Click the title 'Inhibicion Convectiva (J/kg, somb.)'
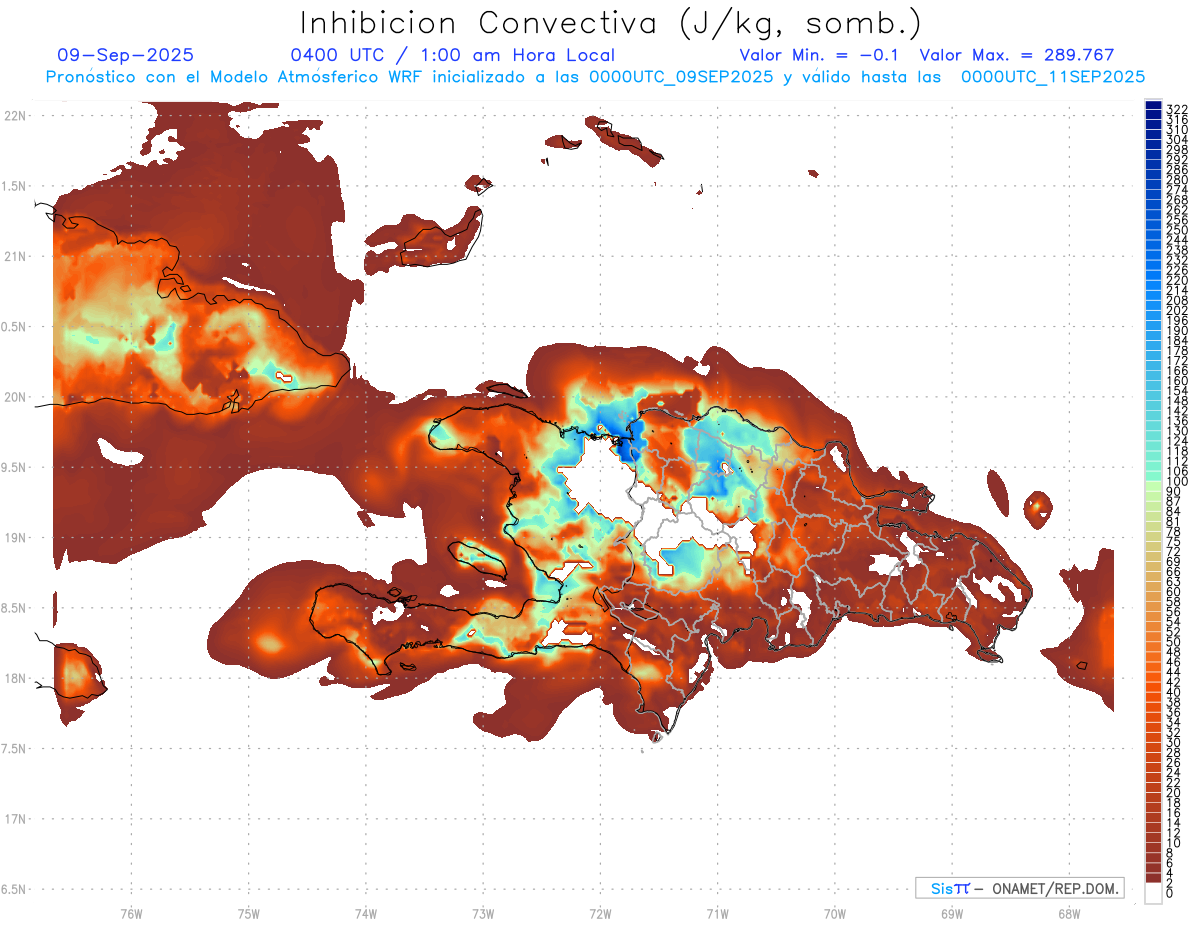1200x927 pixels. [611, 24]
